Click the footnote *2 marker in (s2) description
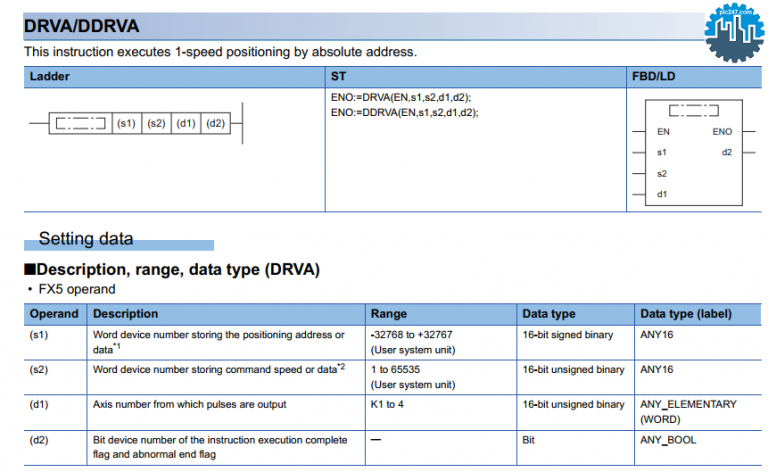Screen dimensions: 768x472 click(x=341, y=366)
